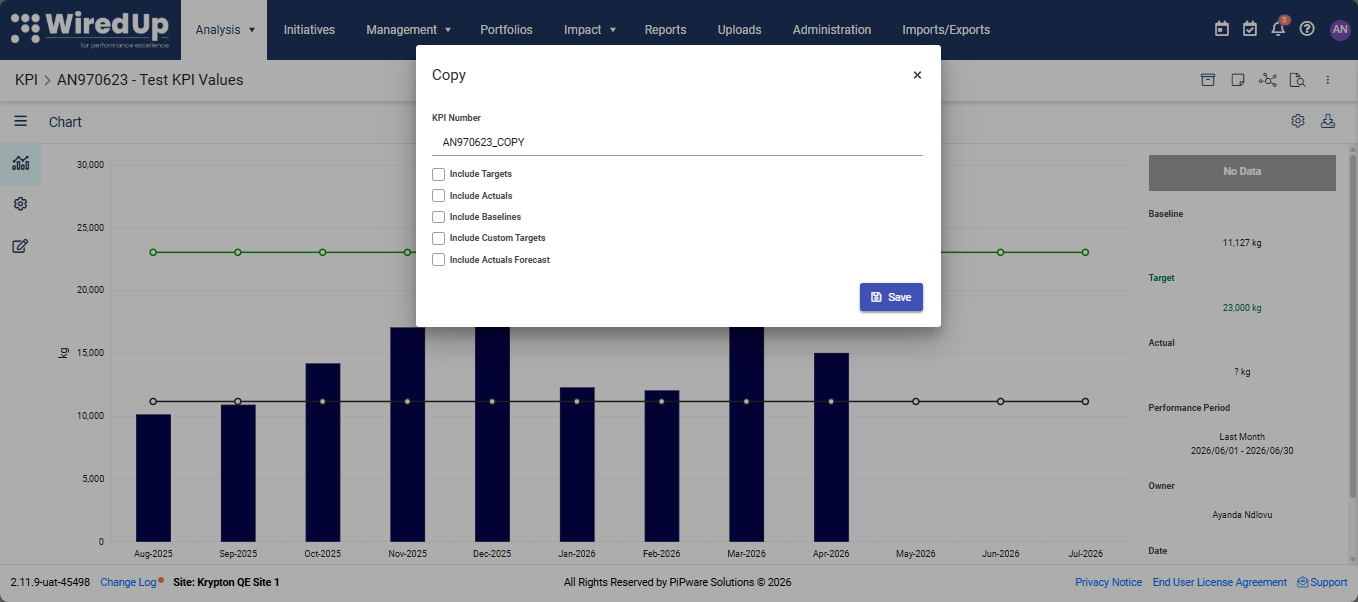Viewport: 1358px width, 602px height.
Task: Open the help question mark icon
Action: (1306, 29)
